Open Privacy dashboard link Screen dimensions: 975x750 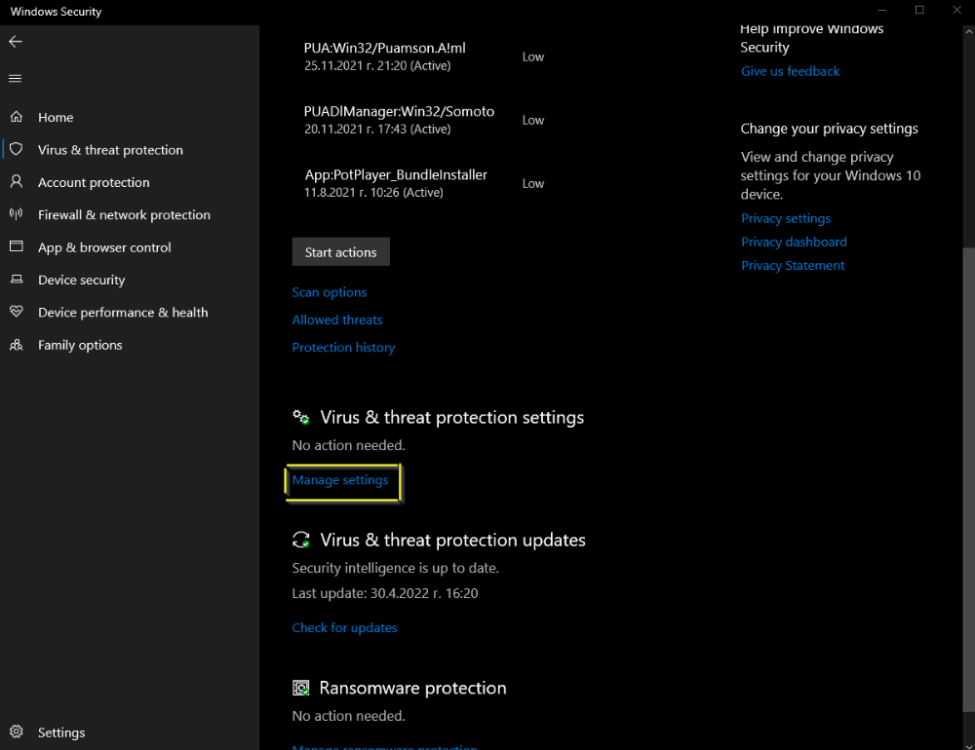coord(793,242)
